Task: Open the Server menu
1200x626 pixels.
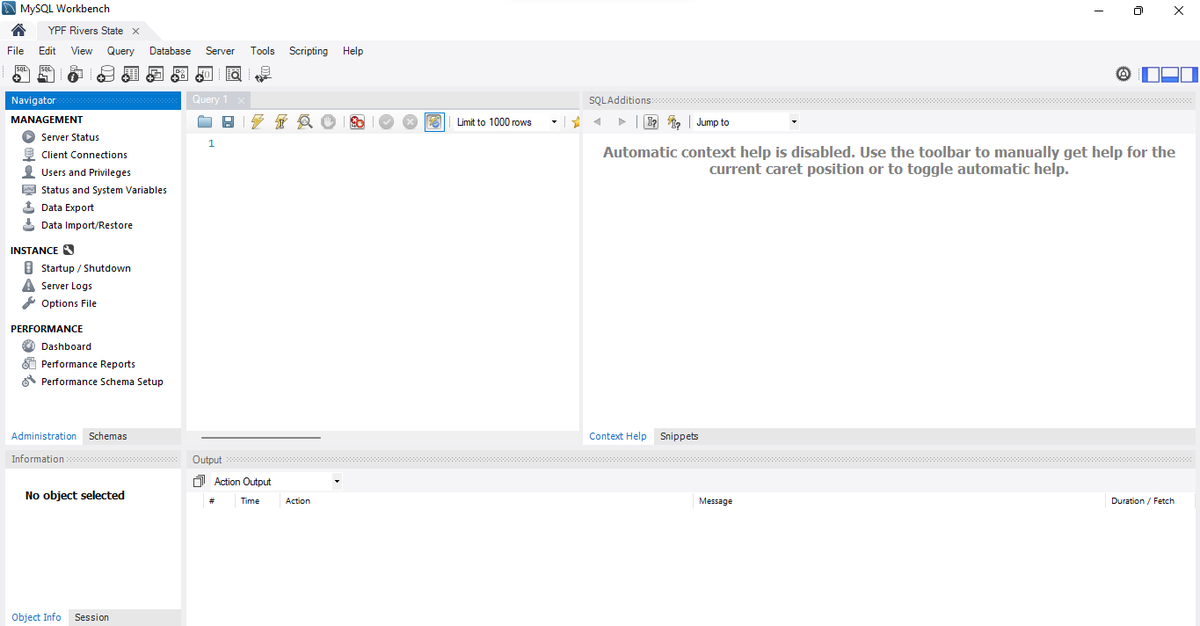Action: (220, 51)
